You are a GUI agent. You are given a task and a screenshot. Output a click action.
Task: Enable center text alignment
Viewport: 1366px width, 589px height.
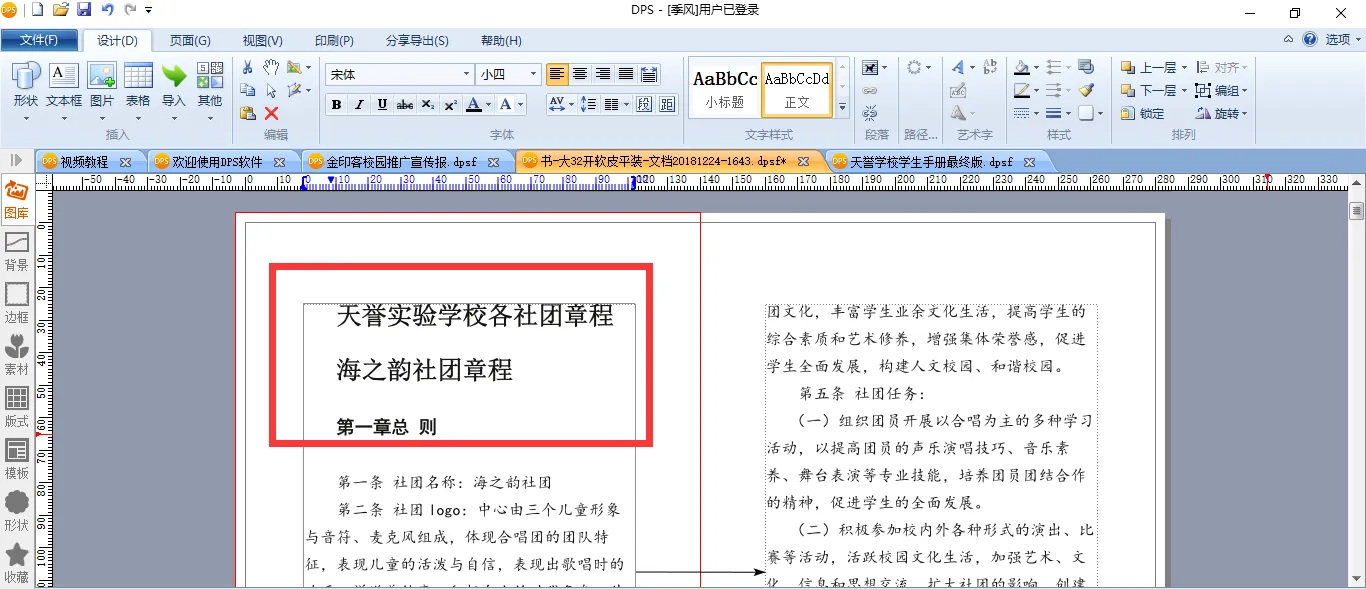(x=580, y=74)
